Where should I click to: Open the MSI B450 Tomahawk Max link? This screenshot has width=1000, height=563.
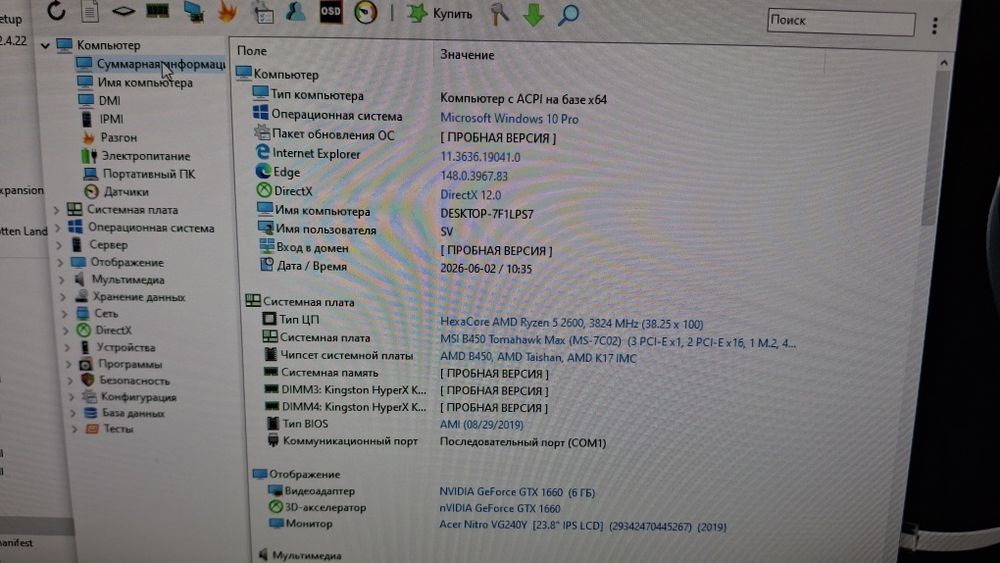coord(617,342)
